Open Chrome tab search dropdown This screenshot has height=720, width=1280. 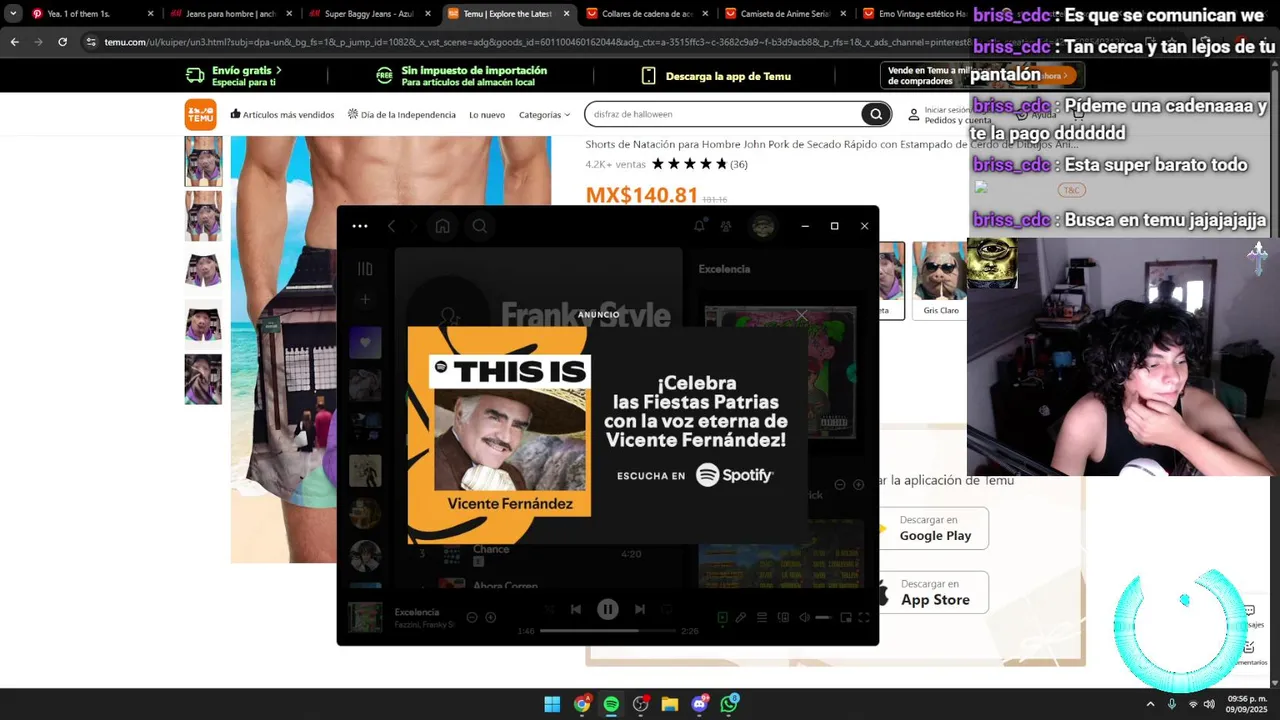pyautogui.click(x=12, y=14)
